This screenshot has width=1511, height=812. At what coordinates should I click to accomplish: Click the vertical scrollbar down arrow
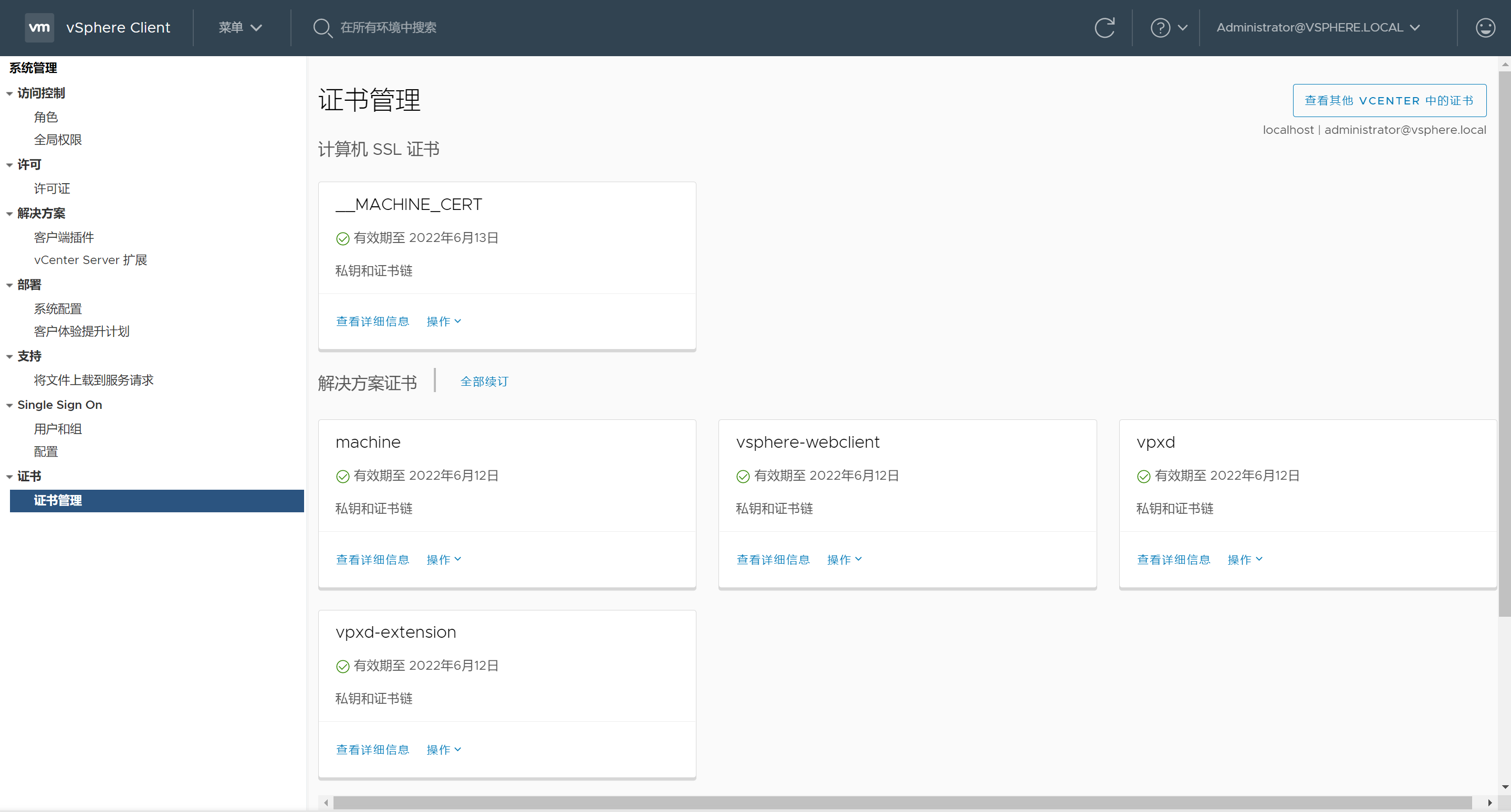click(x=1505, y=787)
